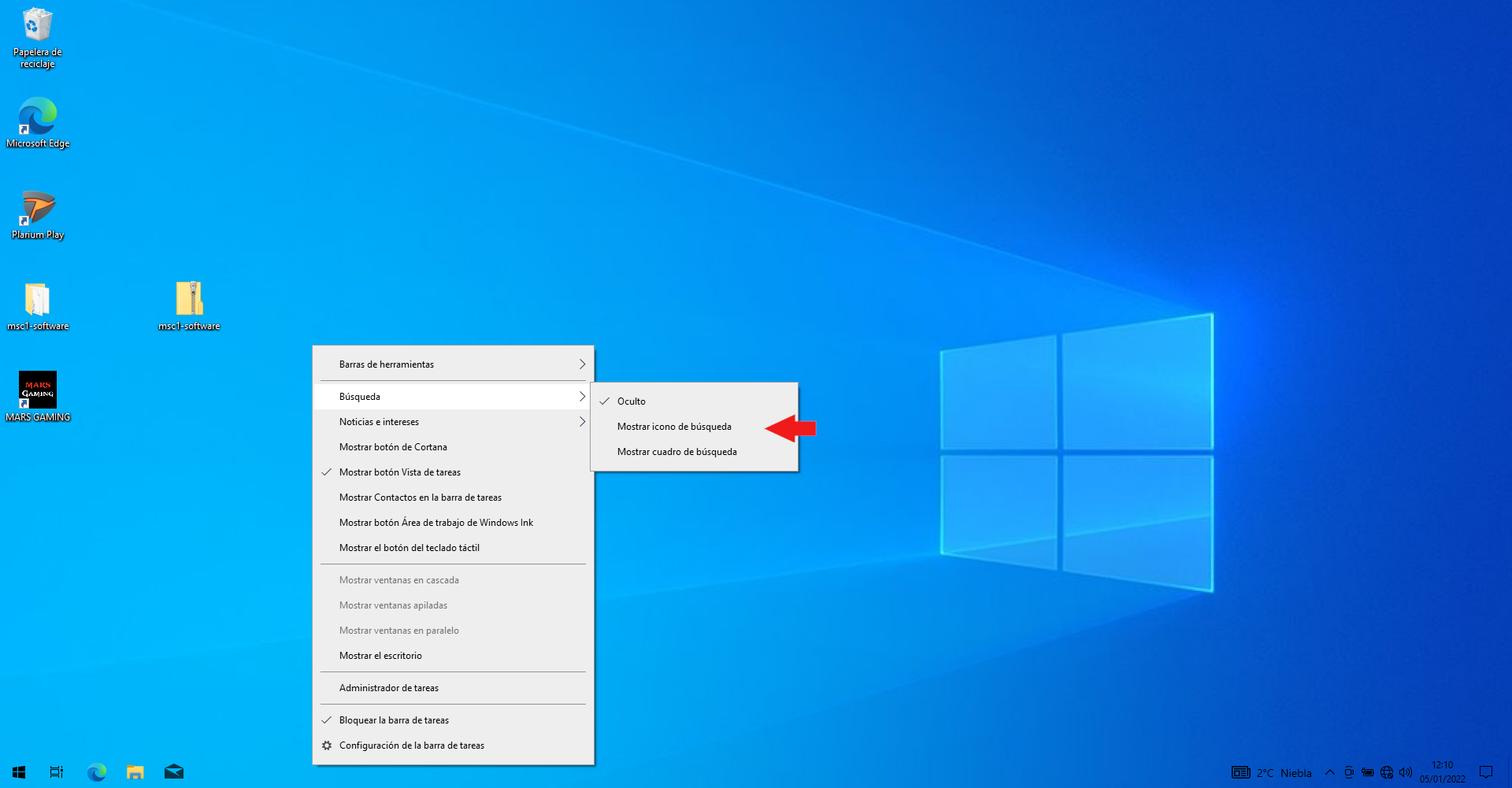1512x788 pixels.
Task: Select Oculto in the search submenu
Action: (695, 401)
